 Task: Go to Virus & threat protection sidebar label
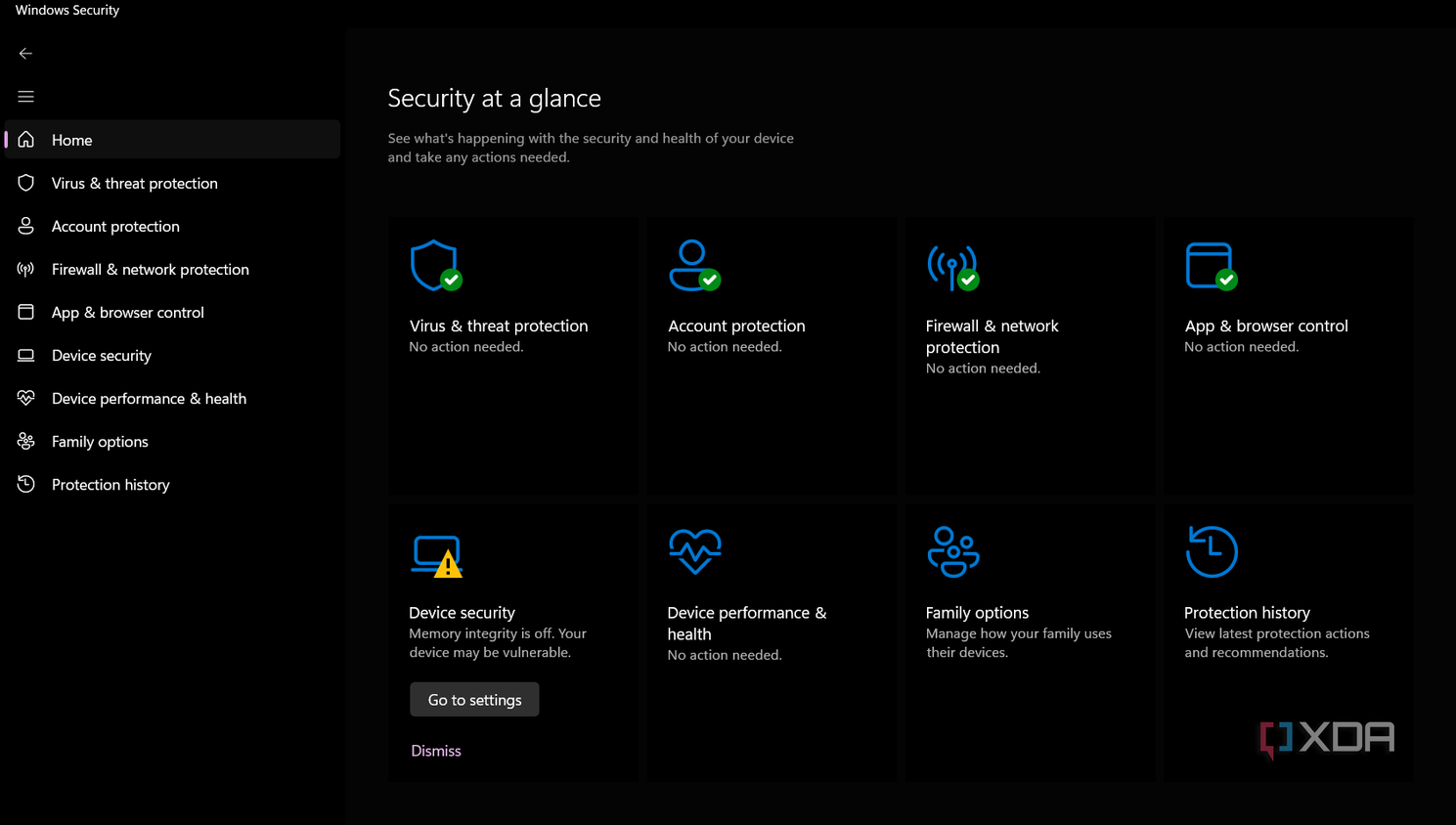135,184
